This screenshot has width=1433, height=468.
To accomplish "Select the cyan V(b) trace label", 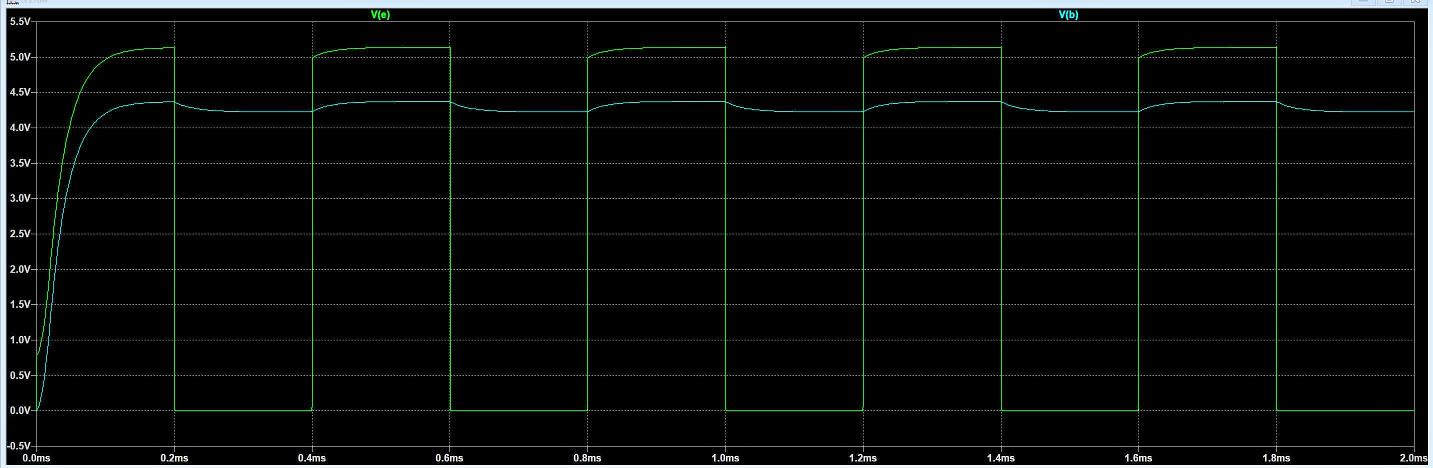I will click(1068, 15).
